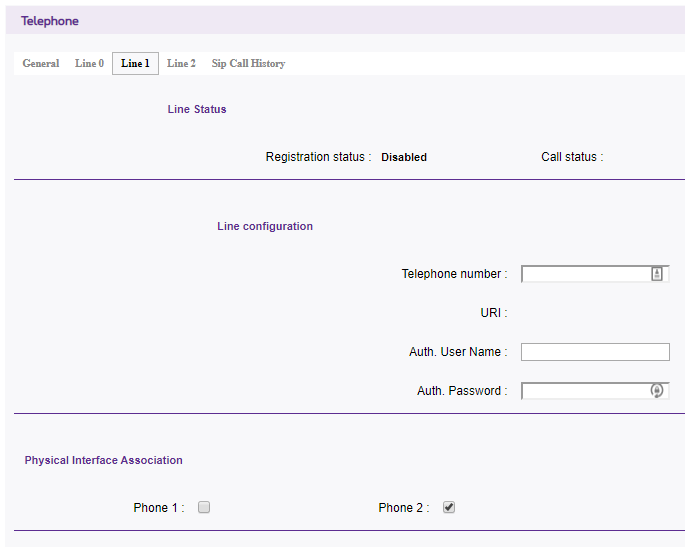
Task: Click into the Auth. User Name field
Action: point(594,352)
